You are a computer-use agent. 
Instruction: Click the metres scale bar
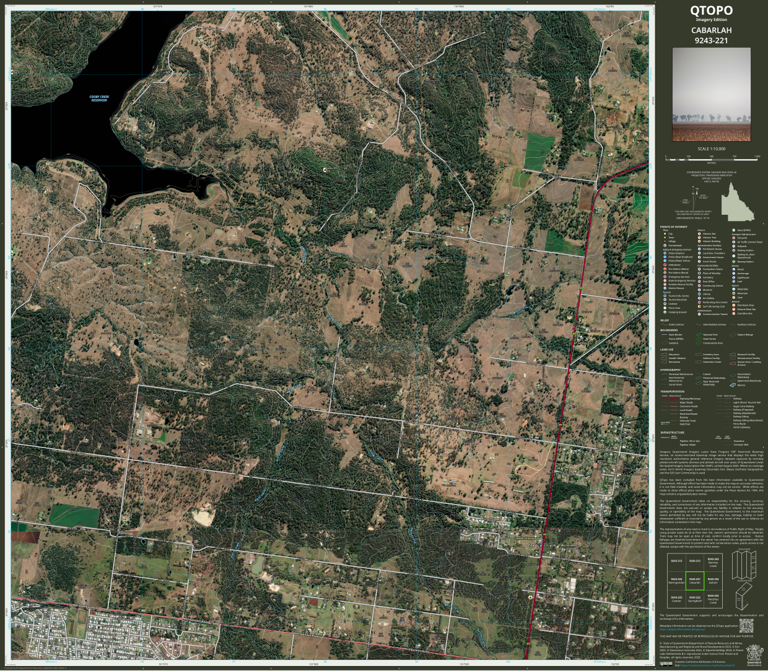pos(713,160)
